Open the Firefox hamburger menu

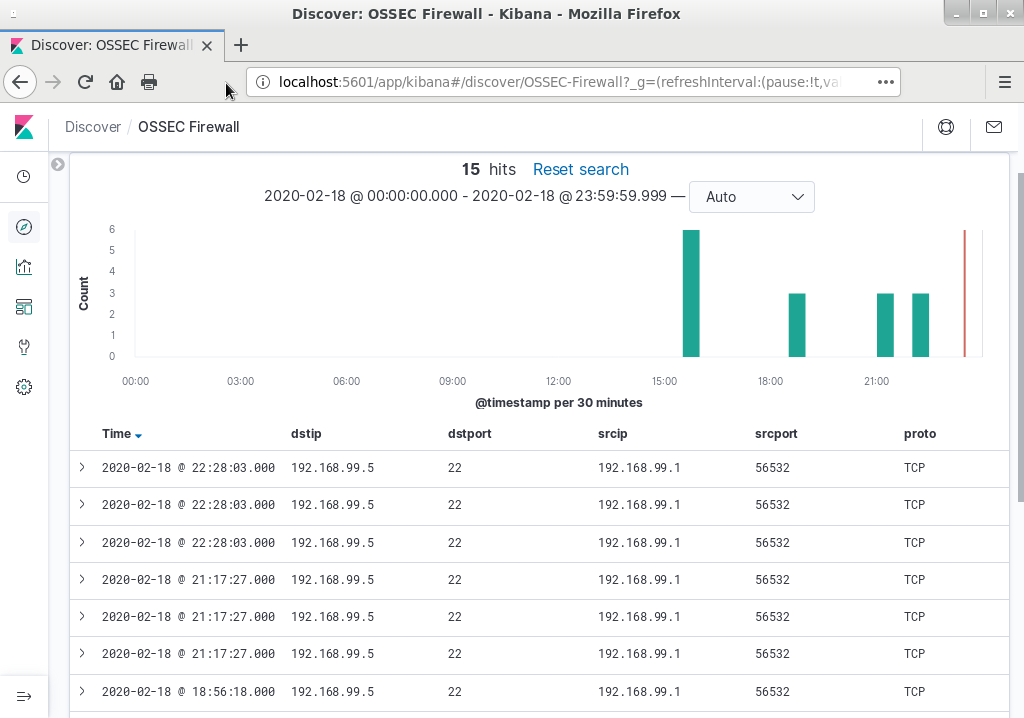coord(1005,82)
